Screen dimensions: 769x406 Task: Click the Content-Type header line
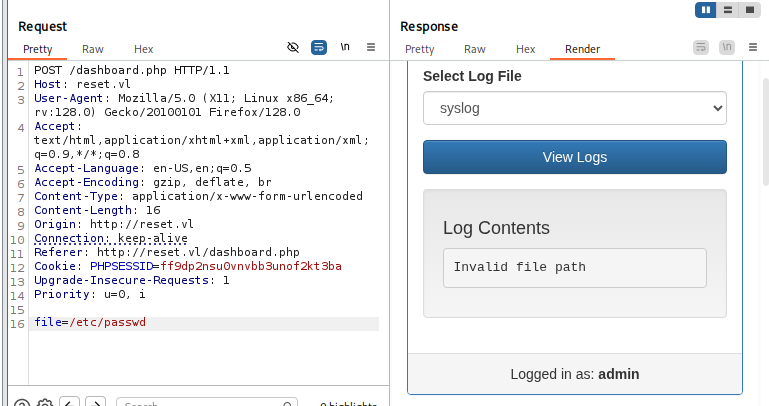(198, 196)
